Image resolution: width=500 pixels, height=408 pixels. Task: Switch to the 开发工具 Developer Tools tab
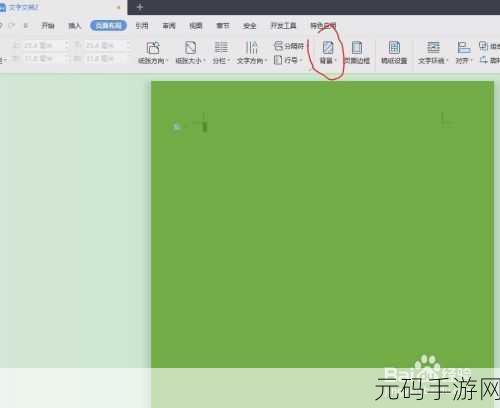283,26
